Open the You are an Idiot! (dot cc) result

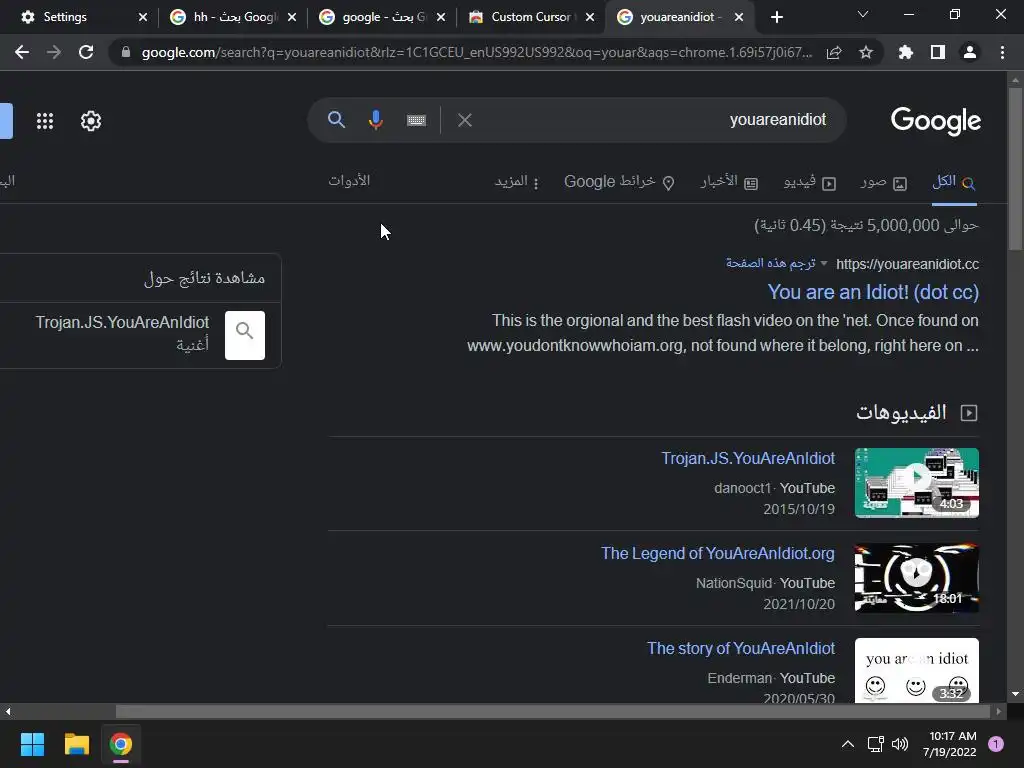click(x=872, y=292)
